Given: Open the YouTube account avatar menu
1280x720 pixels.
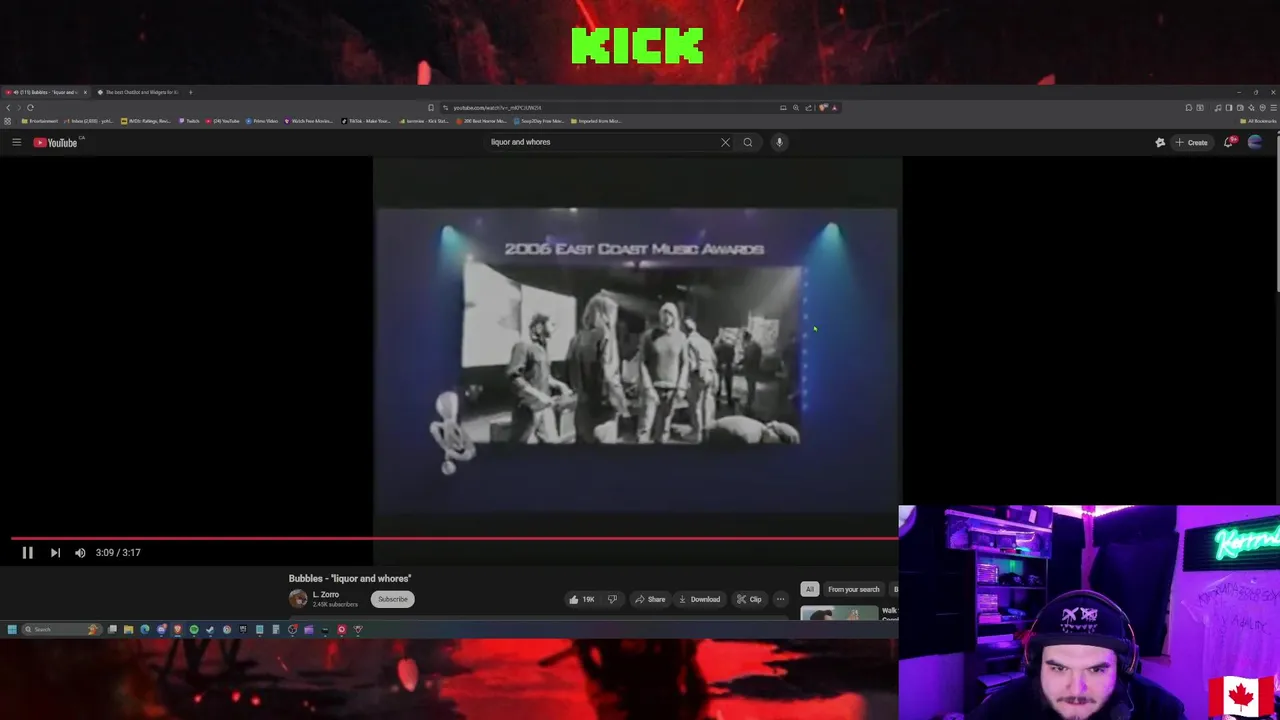Looking at the screenshot, I should tap(1255, 142).
